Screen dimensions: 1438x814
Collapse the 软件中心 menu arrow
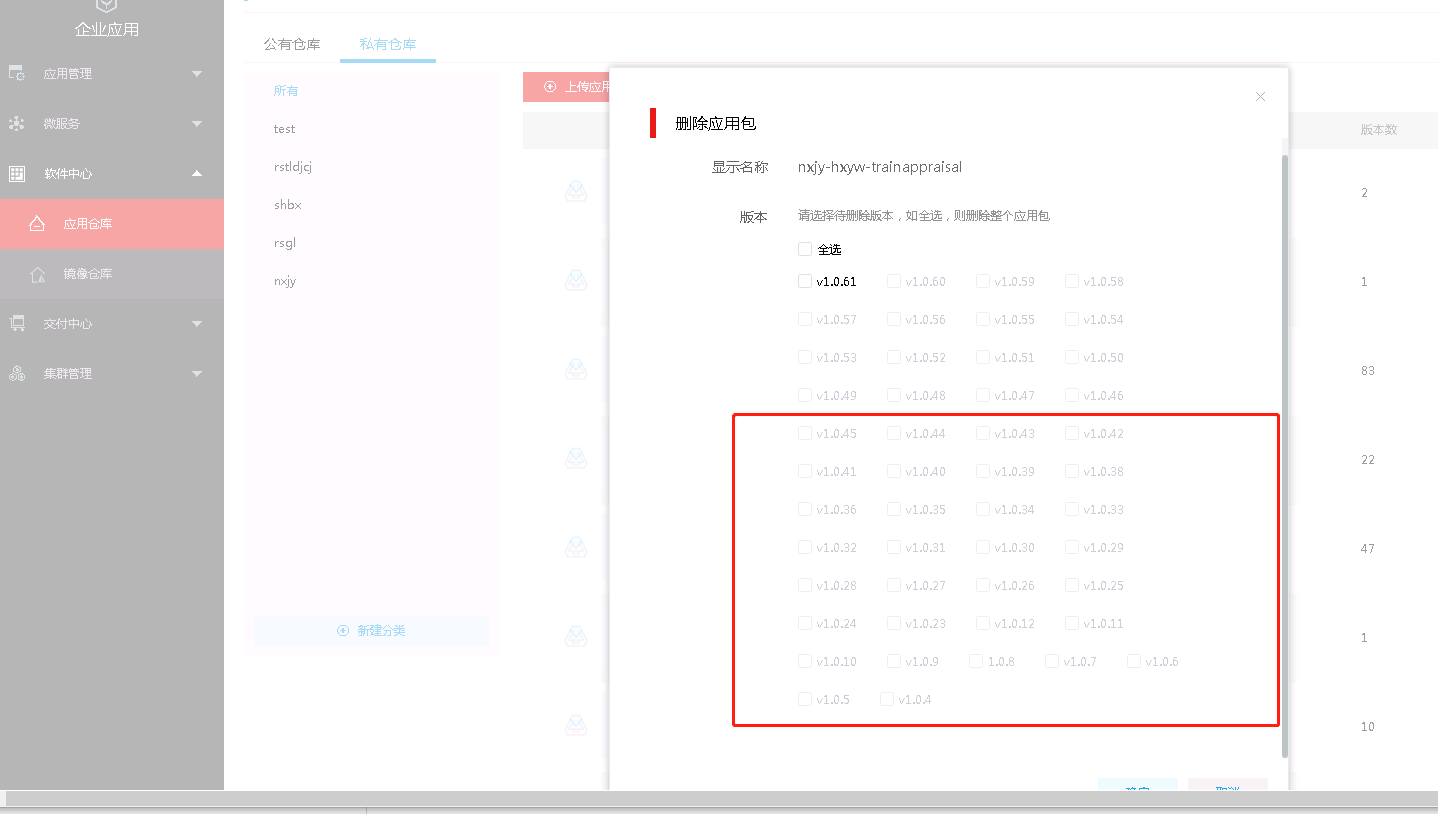pyautogui.click(x=197, y=173)
